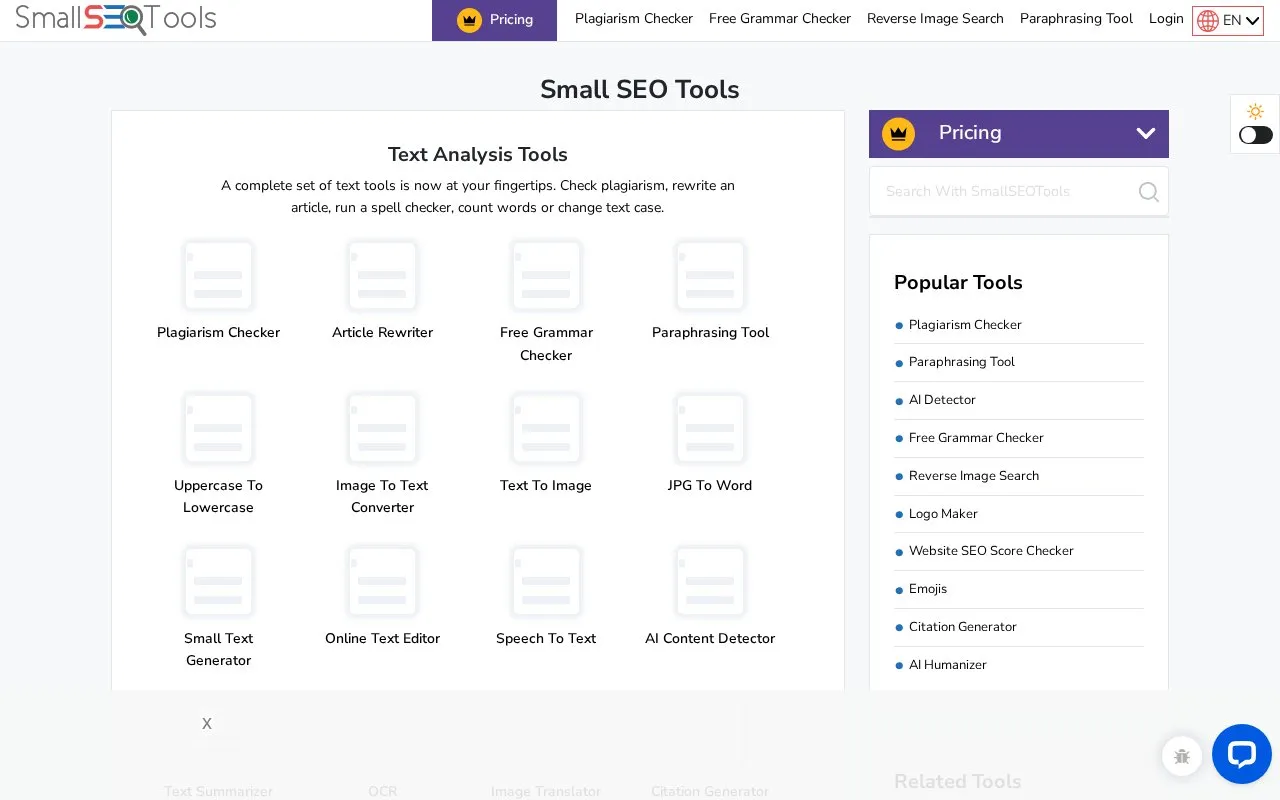The image size is (1280, 800).
Task: Open Pricing in the top navigation
Action: click(494, 20)
